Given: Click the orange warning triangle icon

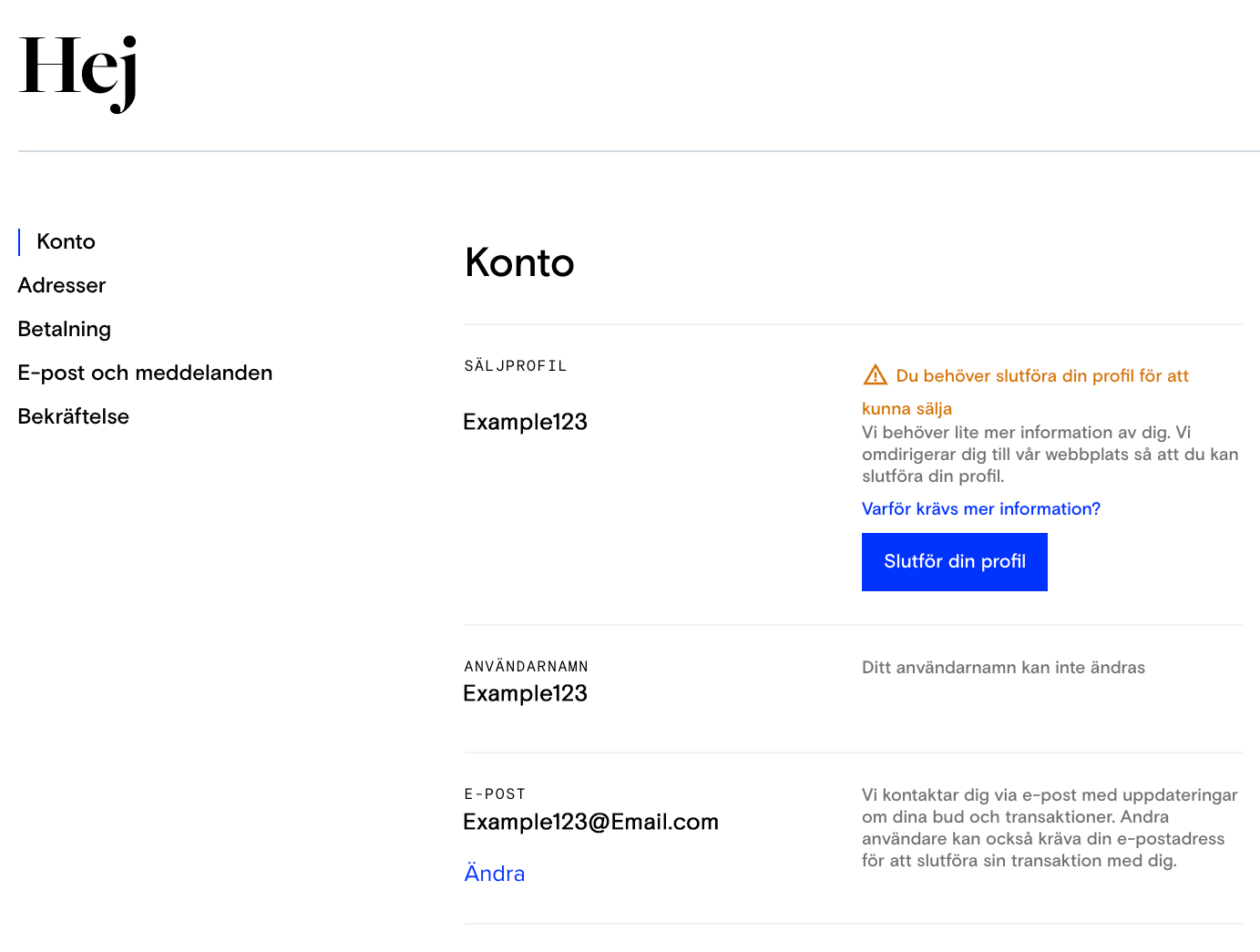Looking at the screenshot, I should pos(875,374).
